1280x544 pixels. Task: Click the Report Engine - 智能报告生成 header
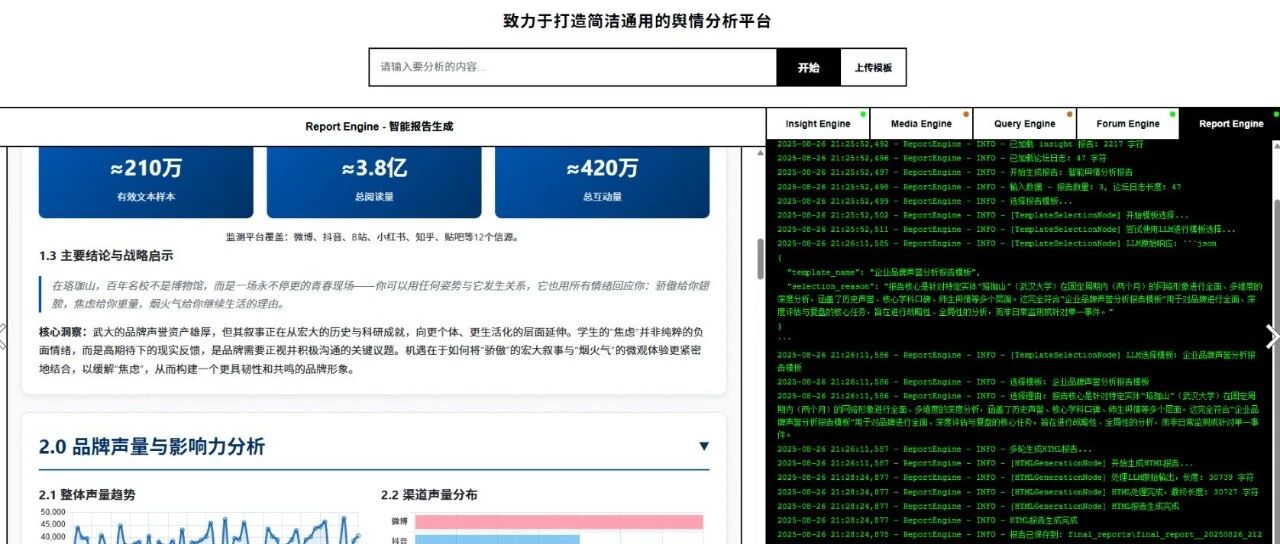coord(379,126)
